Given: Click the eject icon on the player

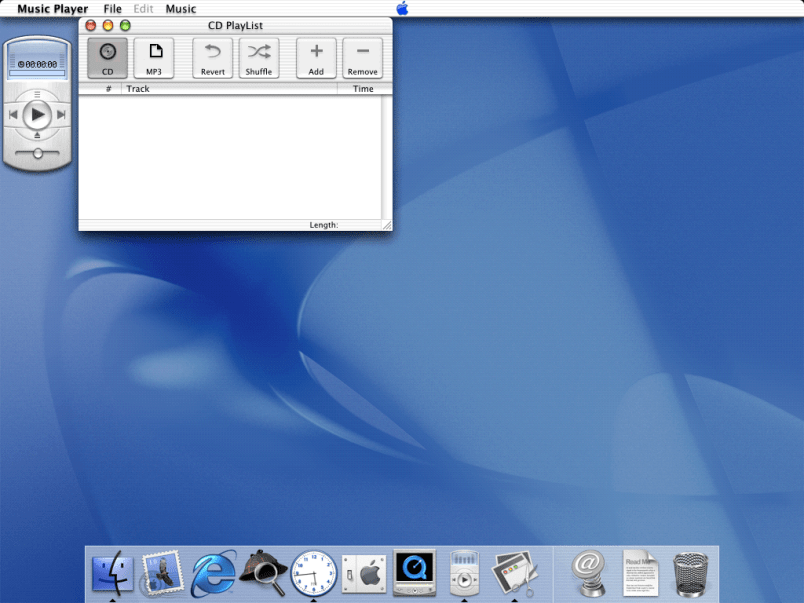Looking at the screenshot, I should tap(38, 135).
